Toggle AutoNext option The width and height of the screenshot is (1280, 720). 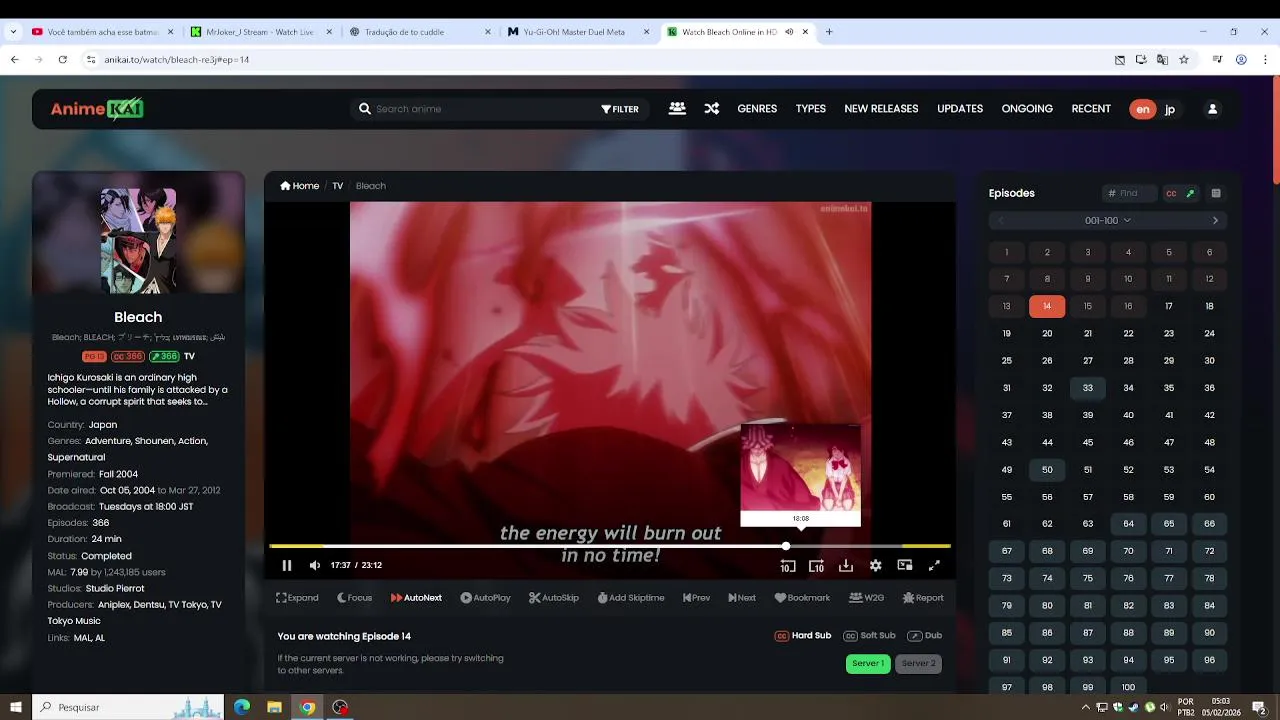(x=416, y=598)
